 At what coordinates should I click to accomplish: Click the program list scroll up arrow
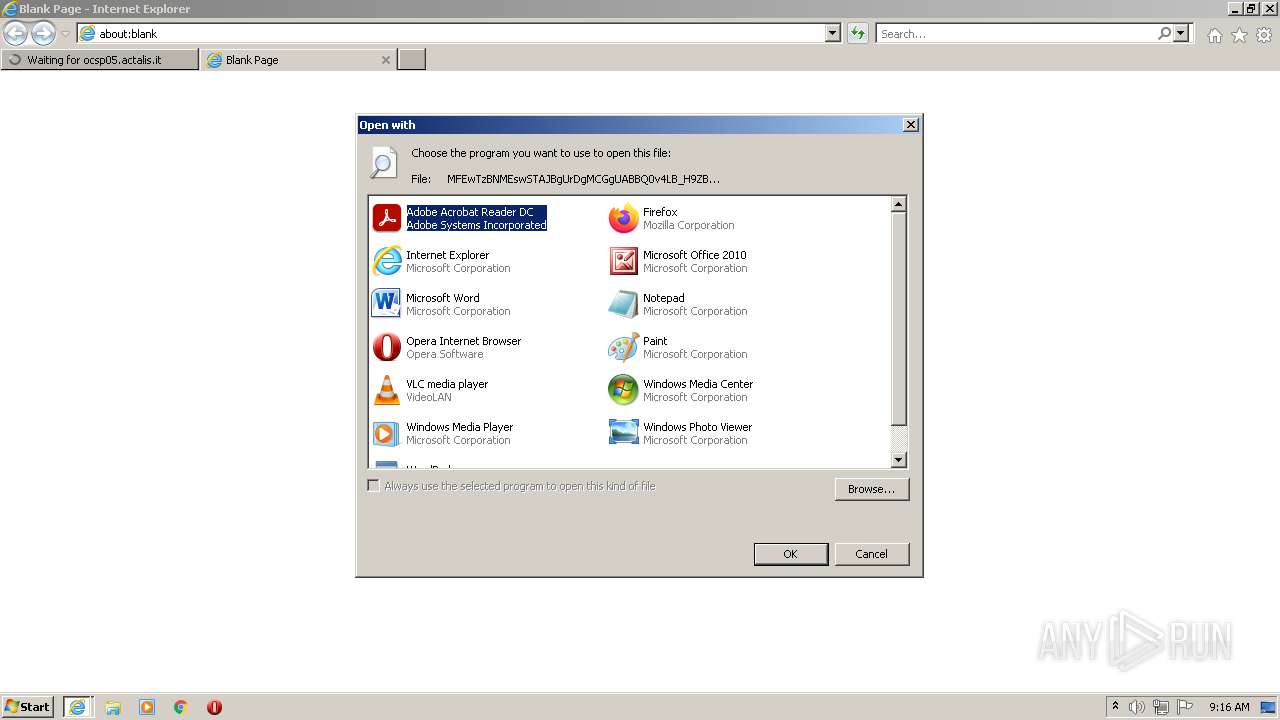(x=898, y=204)
